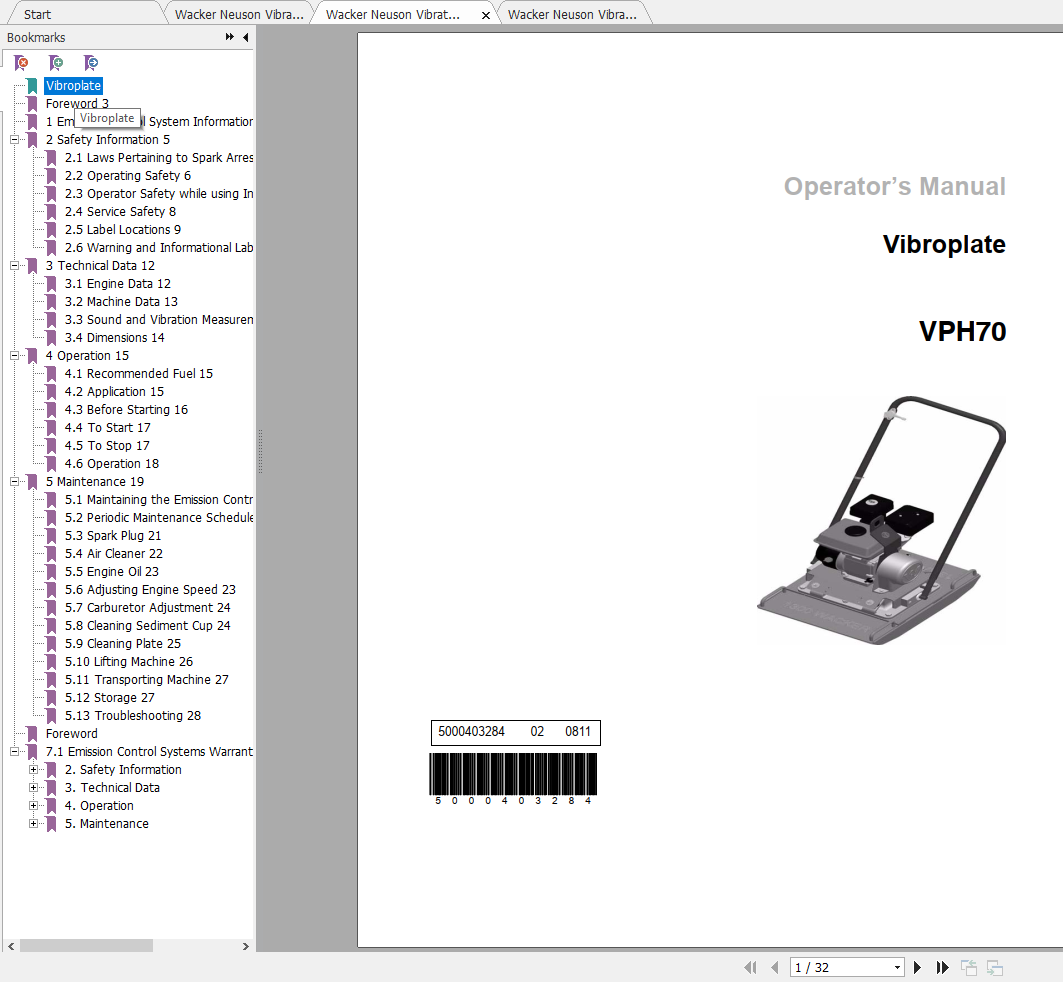Viewport: 1063px width, 982px height.
Task: Open 2.5 Label Locations 9 bookmark
Action: click(123, 230)
